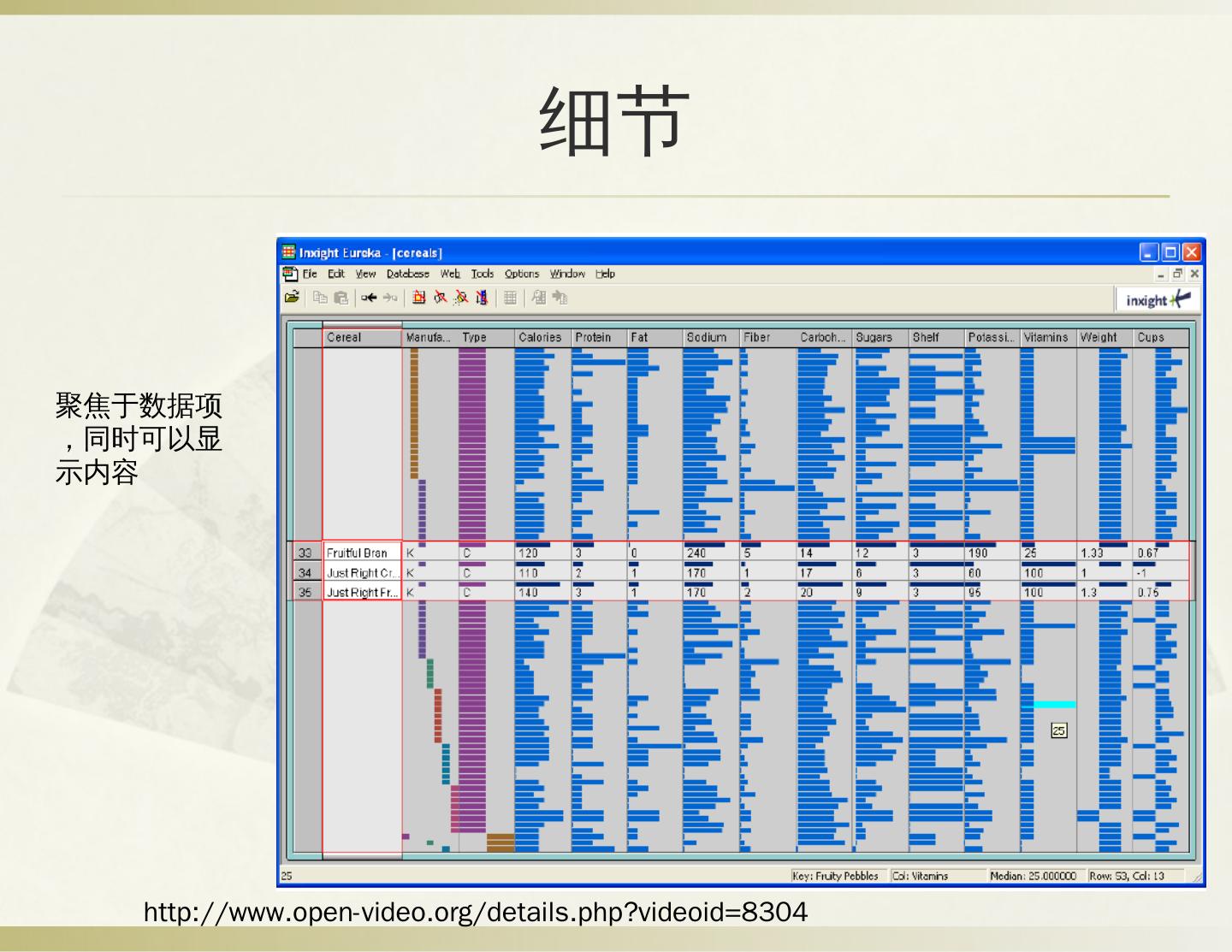The height and width of the screenshot is (952, 1232).
Task: Open the Window menu
Action: coord(567,274)
